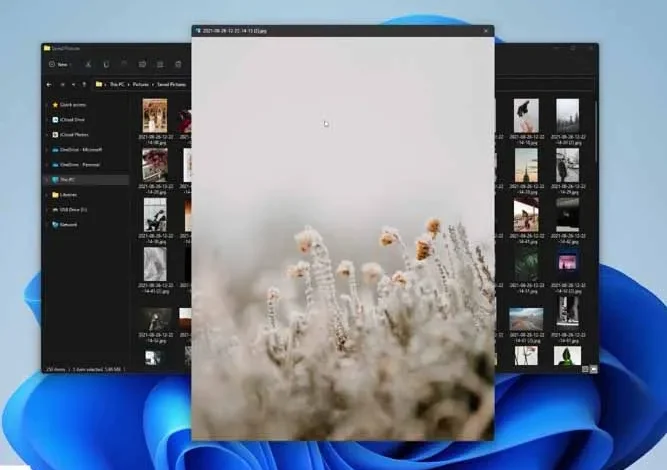The image size is (667, 470).
Task: Click the Copy icon in Explorer toolbar
Action: point(106,64)
